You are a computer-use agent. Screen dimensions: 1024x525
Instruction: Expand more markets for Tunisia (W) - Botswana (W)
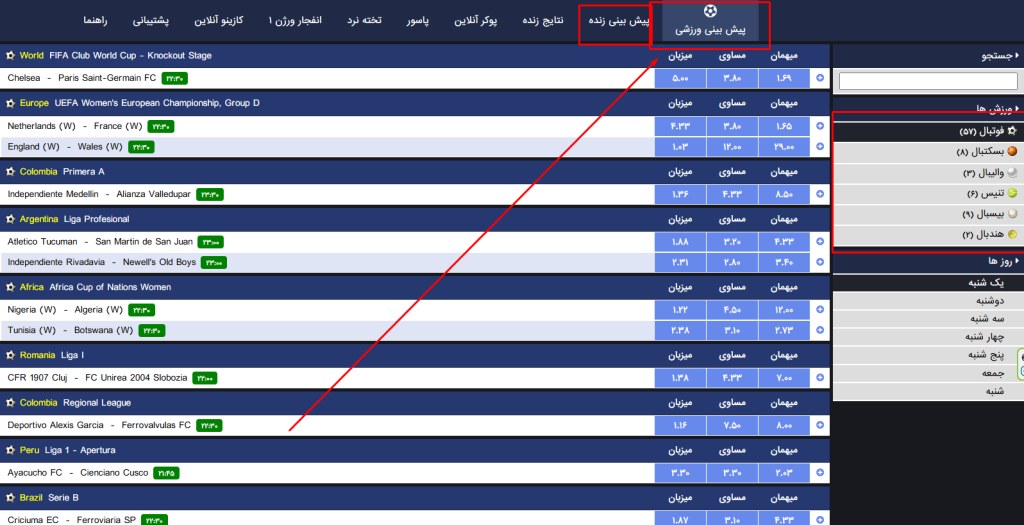coord(820,330)
